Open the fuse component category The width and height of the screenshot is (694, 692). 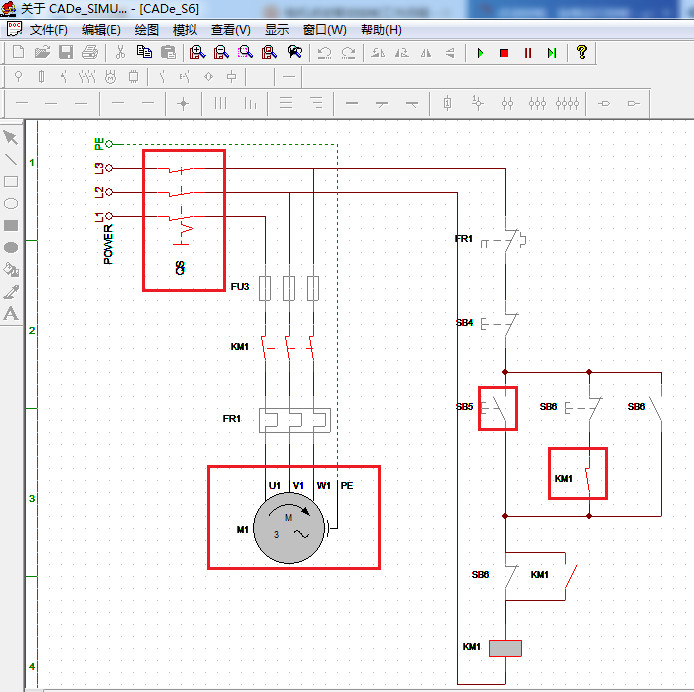pyautogui.click(x=41, y=77)
